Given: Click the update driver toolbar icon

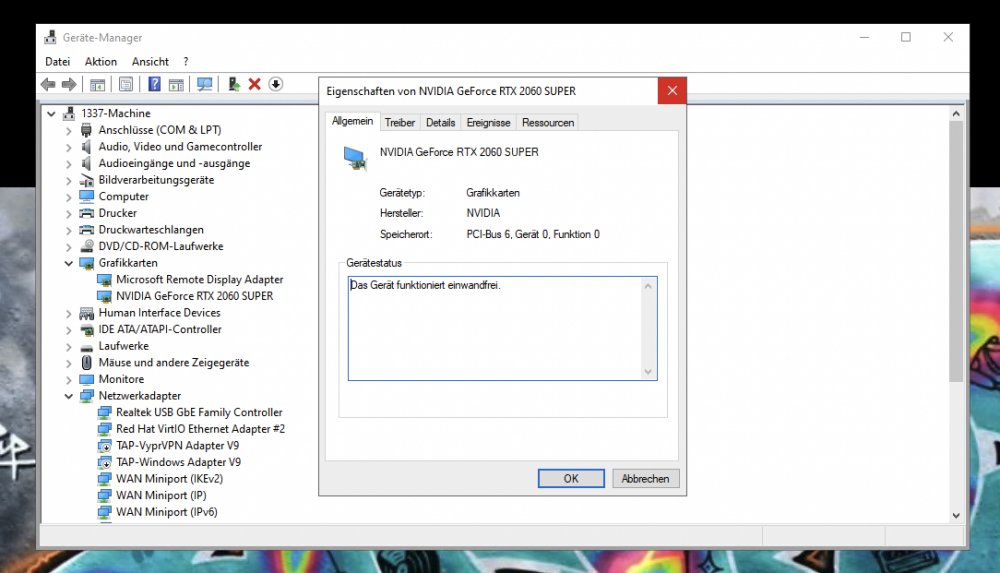Looking at the screenshot, I should (x=234, y=84).
